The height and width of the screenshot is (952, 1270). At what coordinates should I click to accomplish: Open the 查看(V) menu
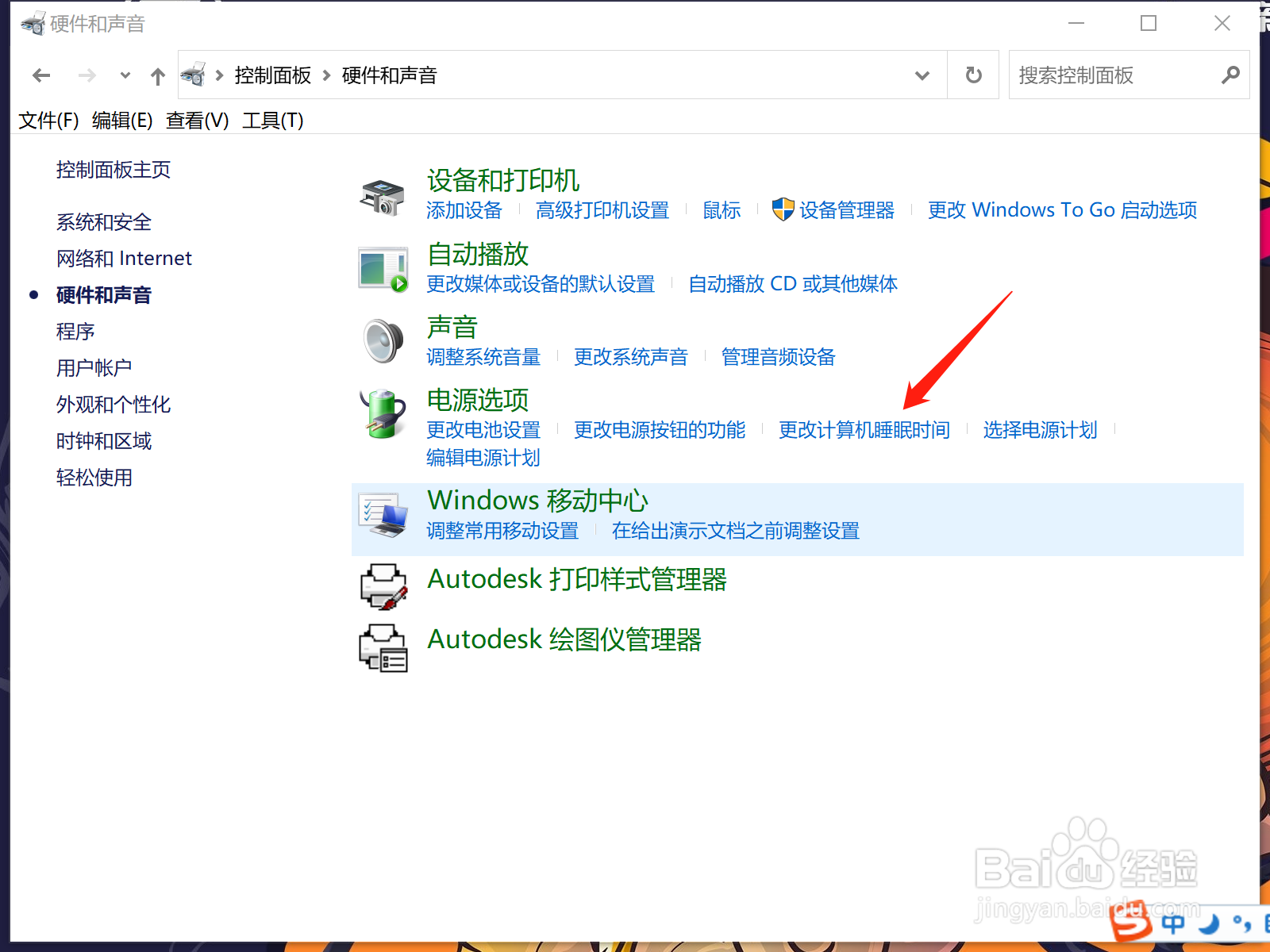(x=195, y=121)
